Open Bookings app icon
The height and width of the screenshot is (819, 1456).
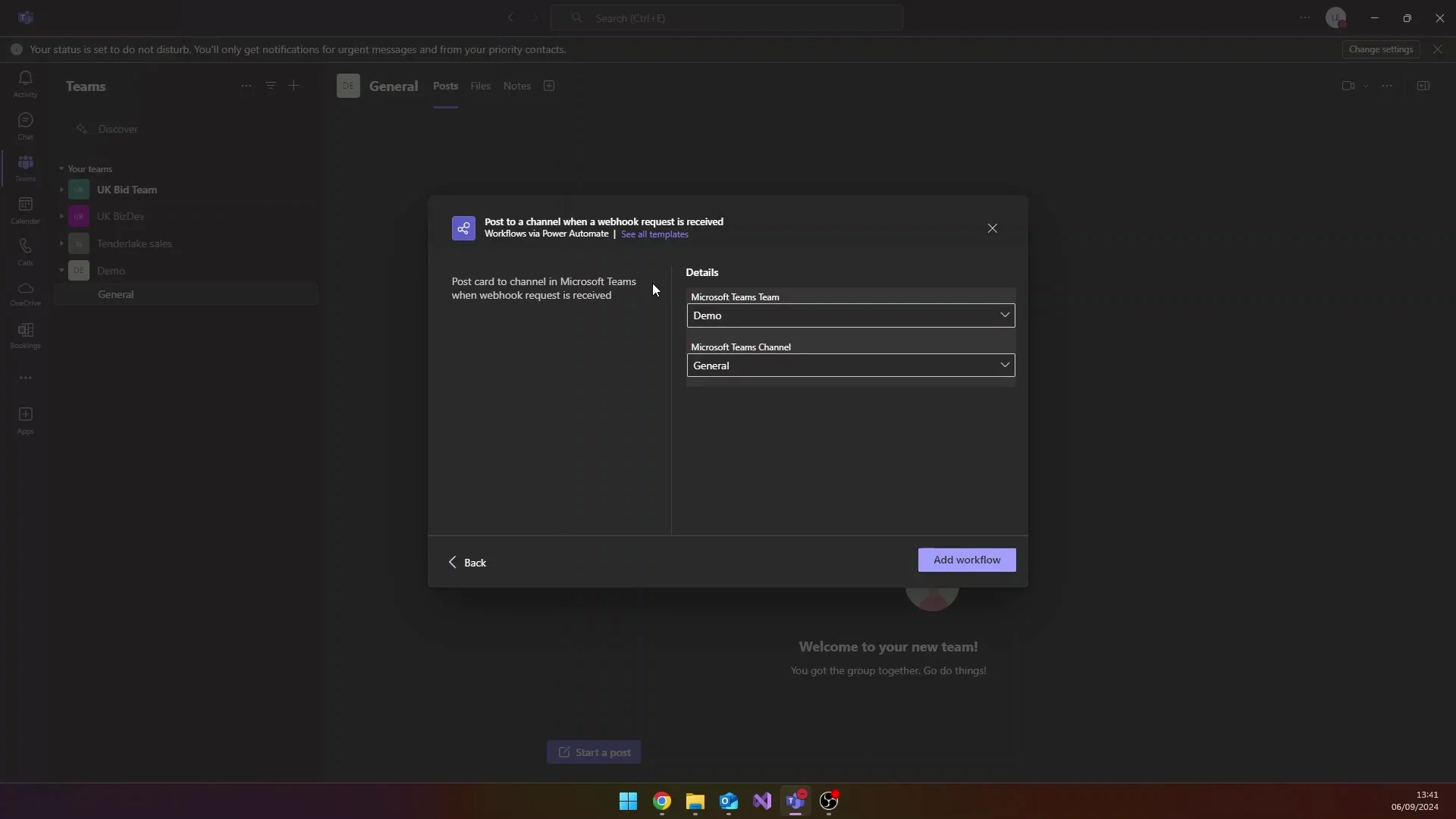tap(25, 334)
